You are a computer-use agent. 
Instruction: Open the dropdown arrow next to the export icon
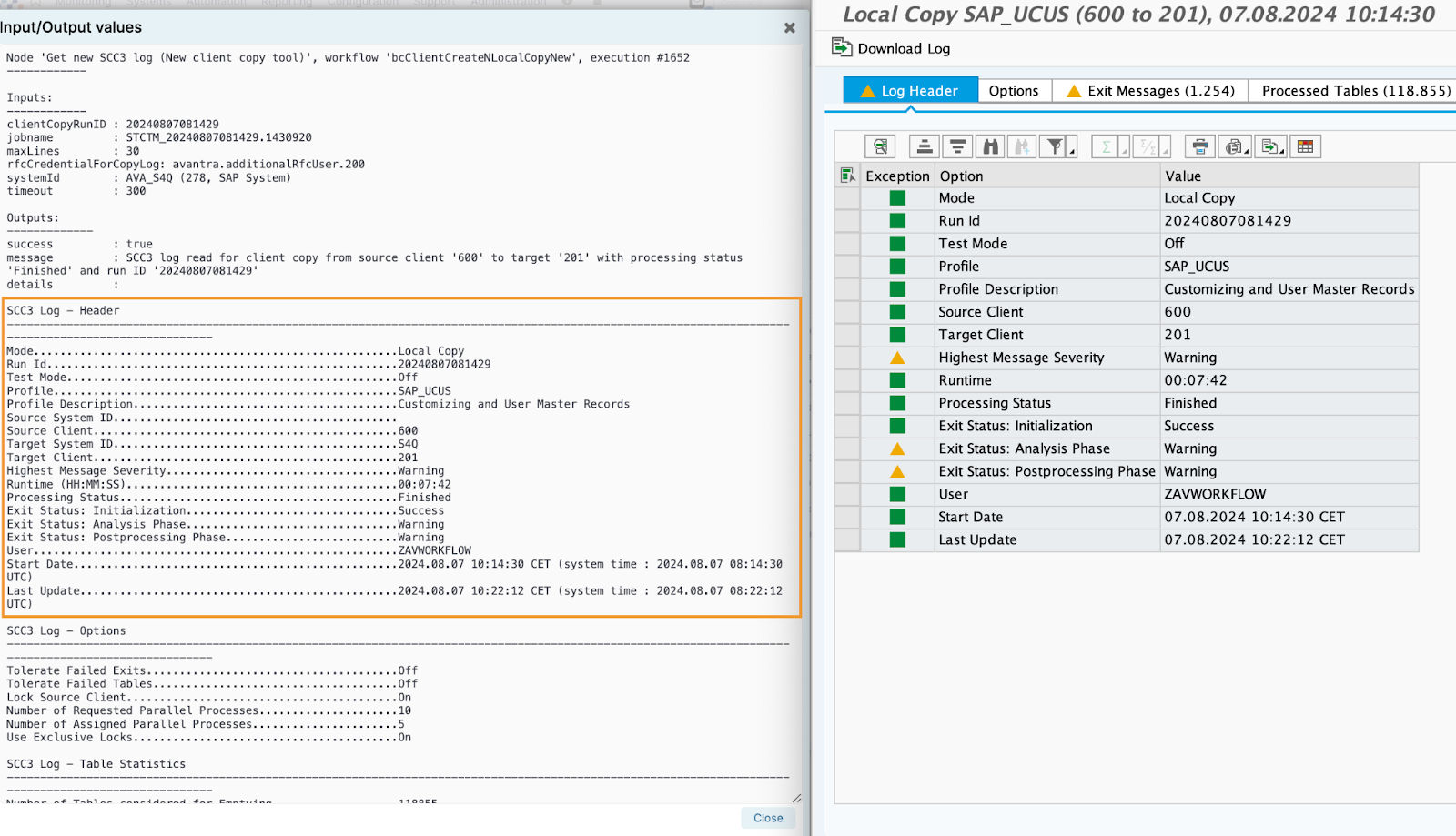coord(1281,152)
